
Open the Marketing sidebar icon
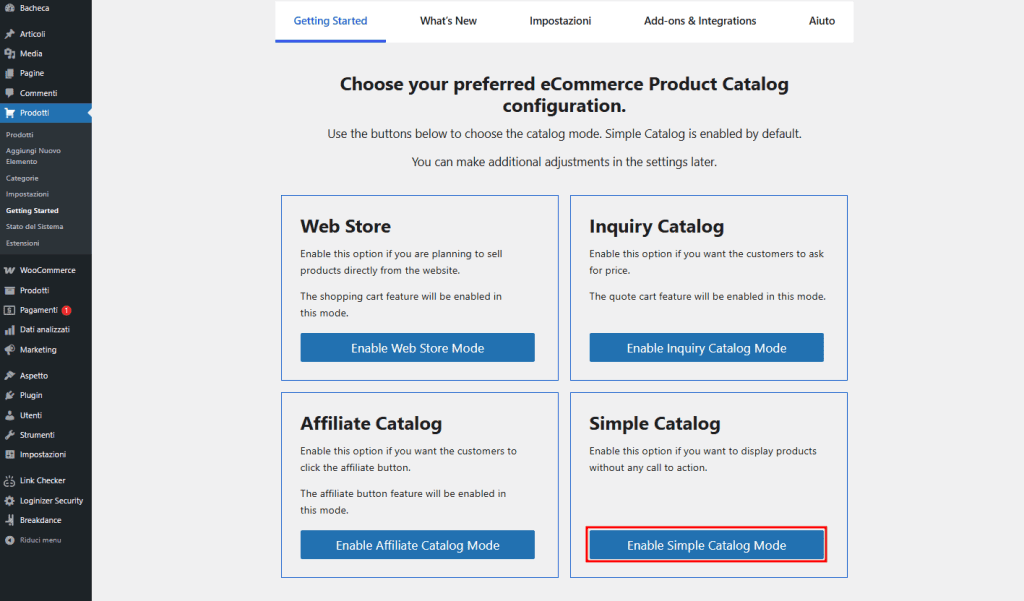[12, 349]
